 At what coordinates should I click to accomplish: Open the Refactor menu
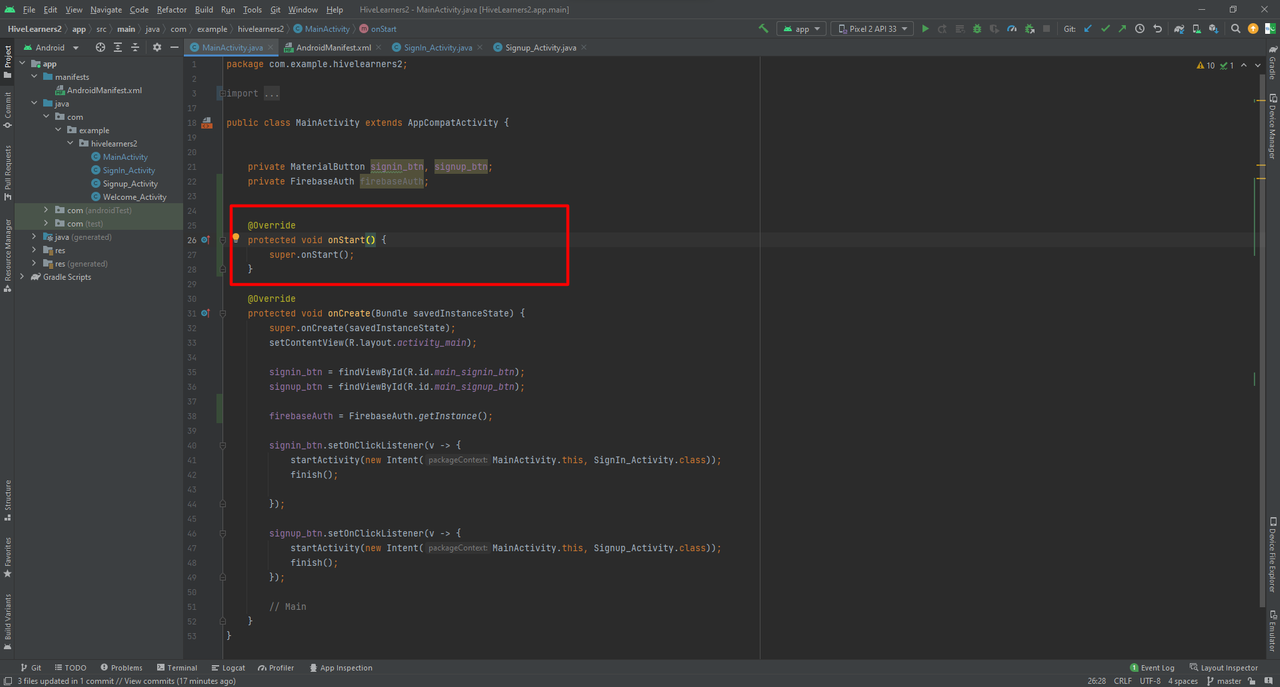pyautogui.click(x=172, y=9)
